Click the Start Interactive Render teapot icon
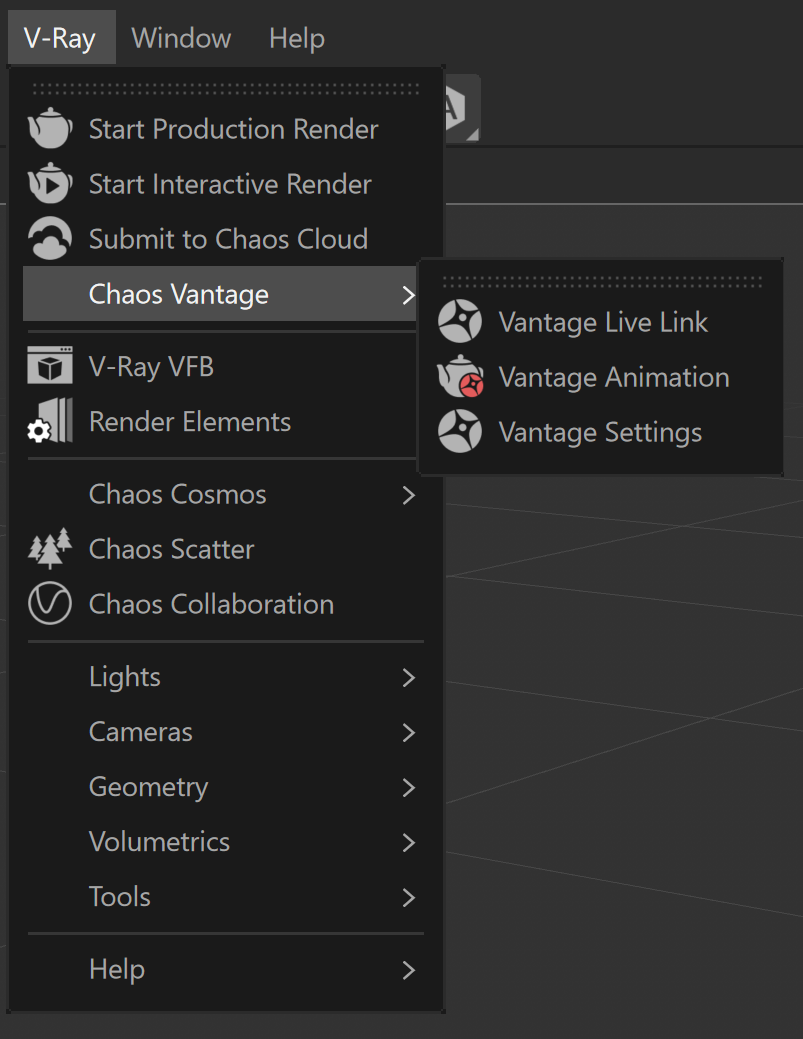Screen dimensions: 803x1039 (50, 184)
